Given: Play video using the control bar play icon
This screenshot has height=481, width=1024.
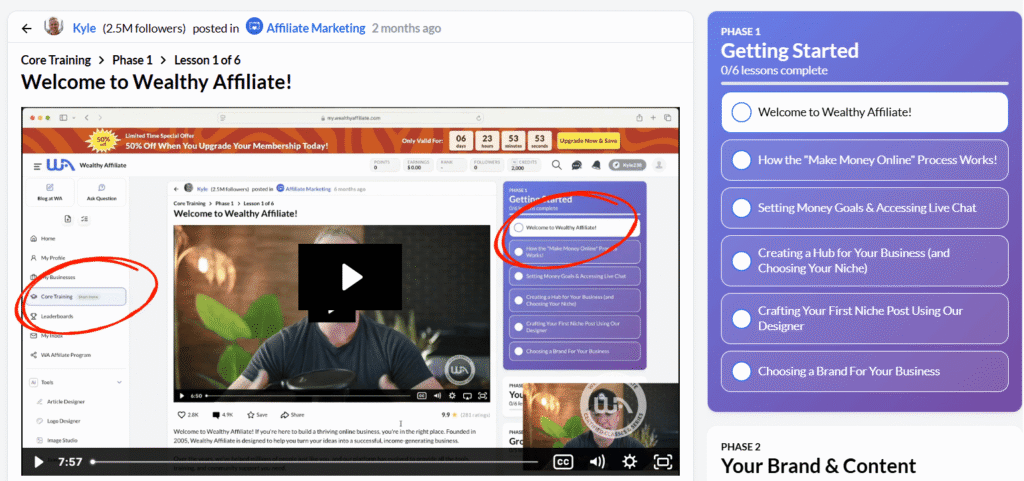Looking at the screenshot, I should (39, 462).
